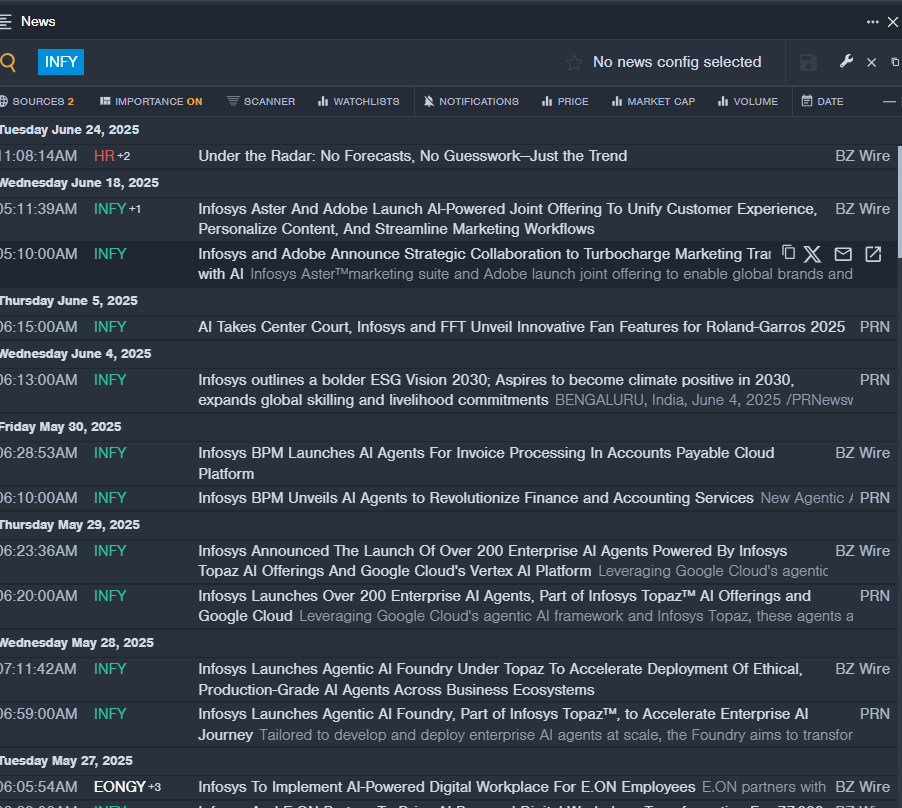The height and width of the screenshot is (808, 902).
Task: Toggle the IMPORTANCE ON filter
Action: click(x=151, y=101)
